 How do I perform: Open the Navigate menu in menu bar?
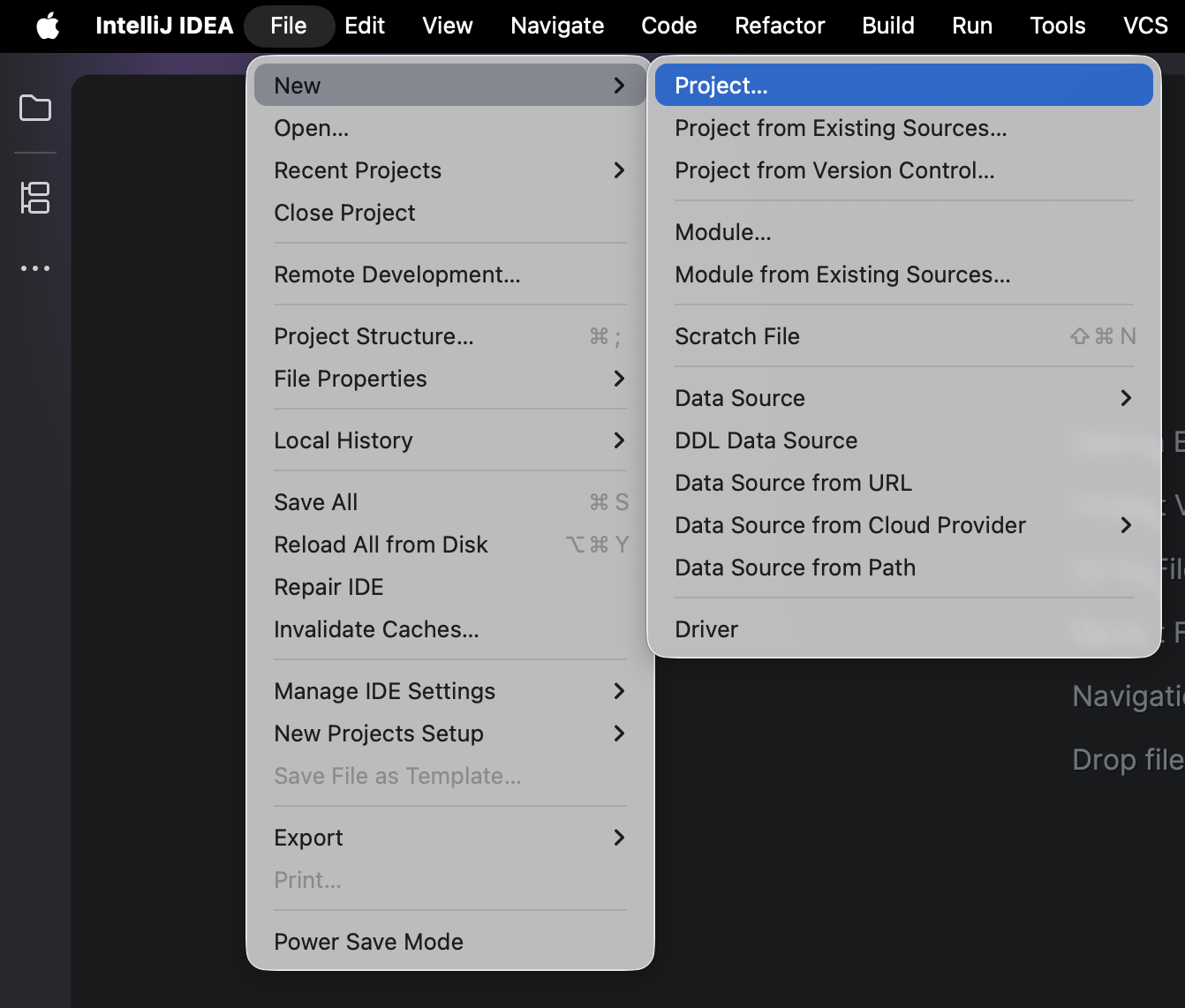[557, 26]
